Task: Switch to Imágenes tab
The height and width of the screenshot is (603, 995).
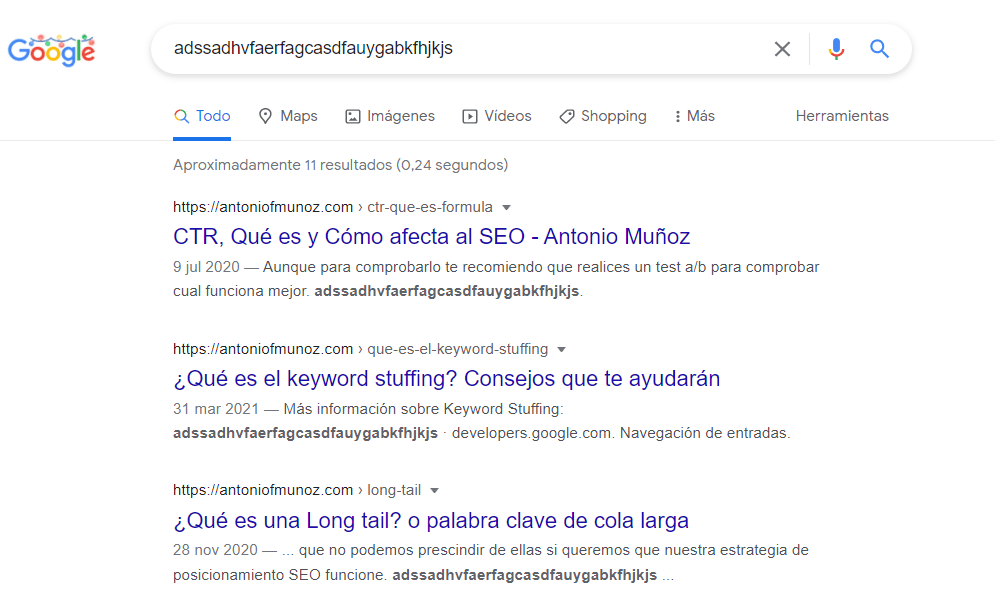Action: coord(390,116)
